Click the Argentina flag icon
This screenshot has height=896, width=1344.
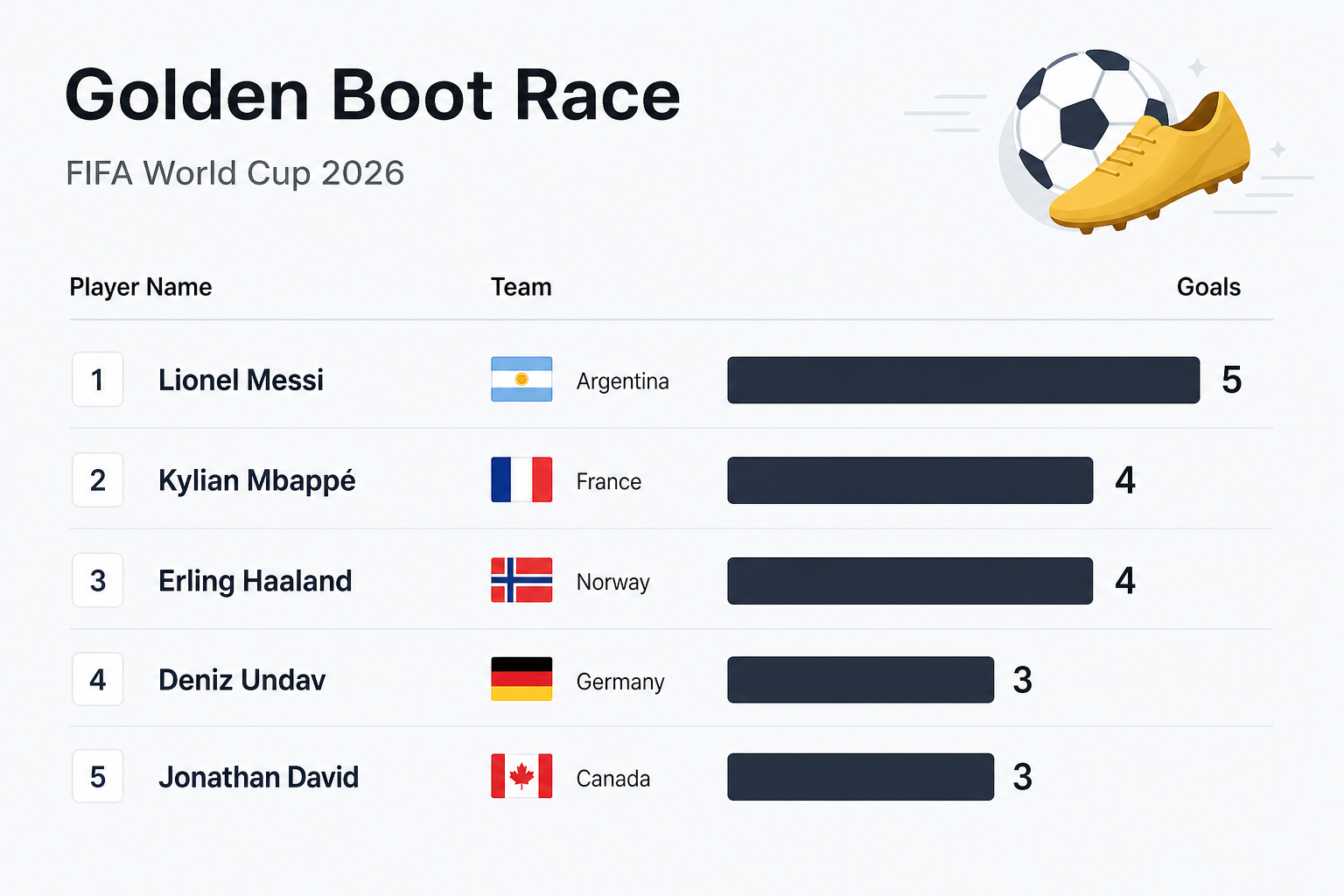tap(521, 379)
